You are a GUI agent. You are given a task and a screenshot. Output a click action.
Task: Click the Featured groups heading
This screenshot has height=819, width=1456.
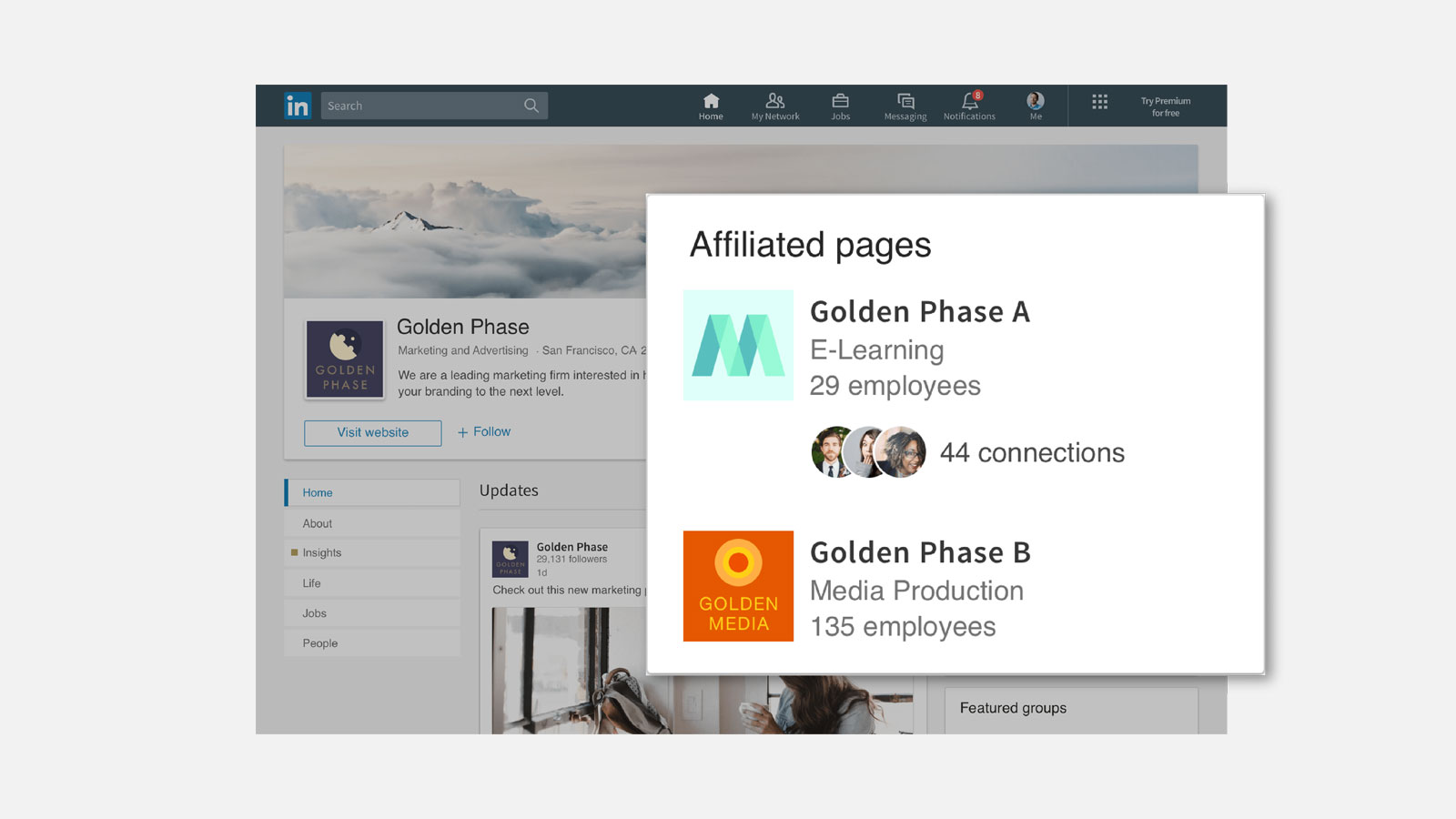click(x=1013, y=708)
